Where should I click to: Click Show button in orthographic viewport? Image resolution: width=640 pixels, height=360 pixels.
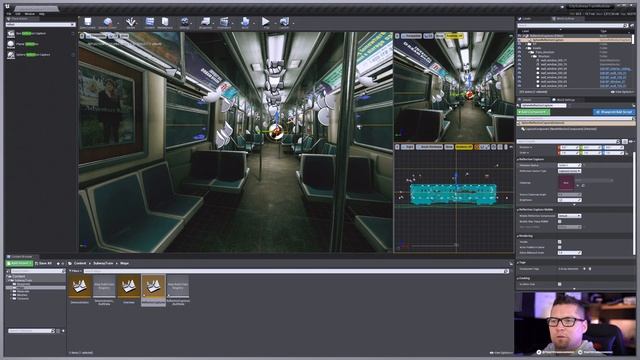click(449, 147)
